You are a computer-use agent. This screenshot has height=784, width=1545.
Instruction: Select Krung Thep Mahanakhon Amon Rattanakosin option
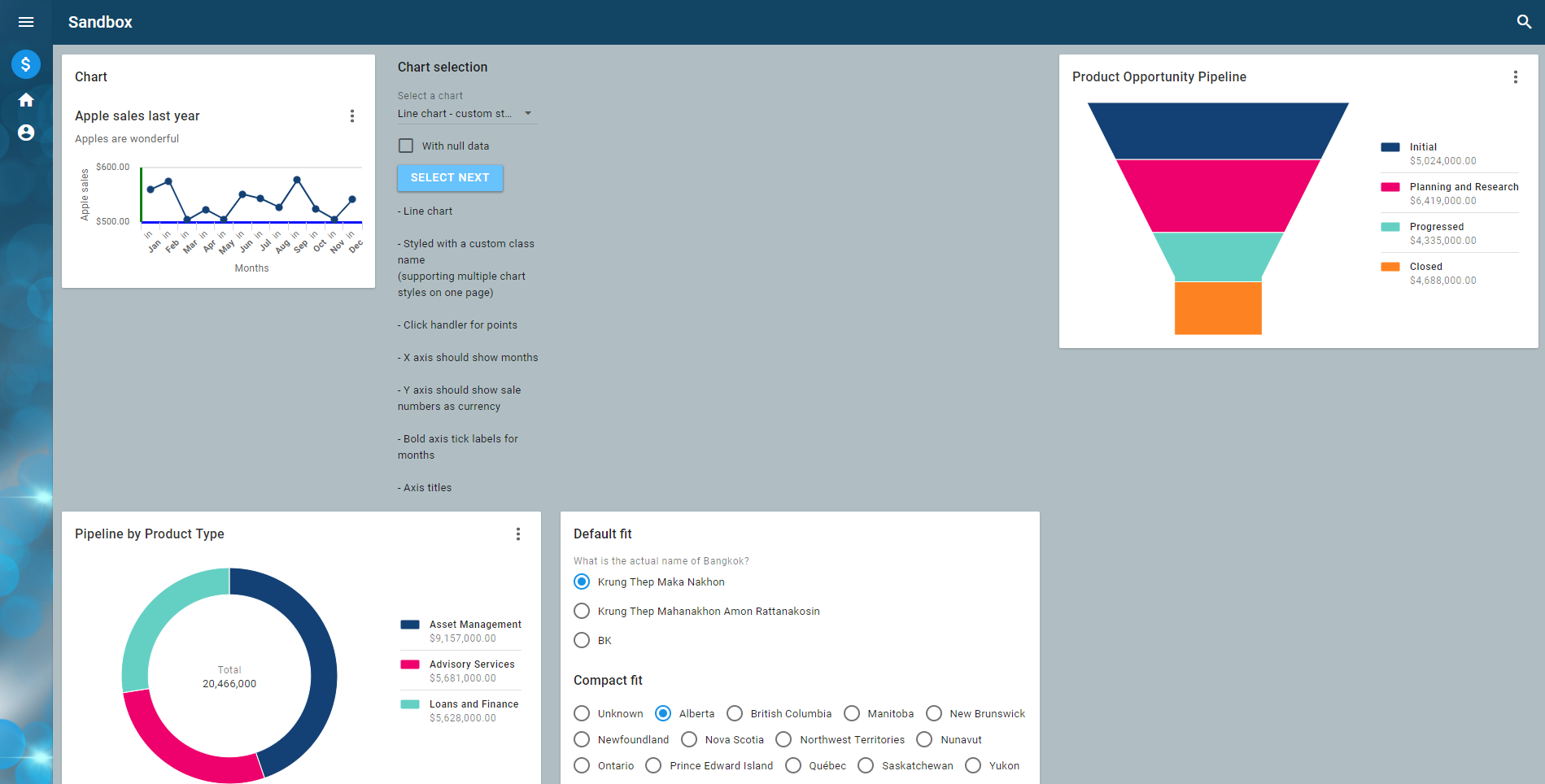pos(582,612)
